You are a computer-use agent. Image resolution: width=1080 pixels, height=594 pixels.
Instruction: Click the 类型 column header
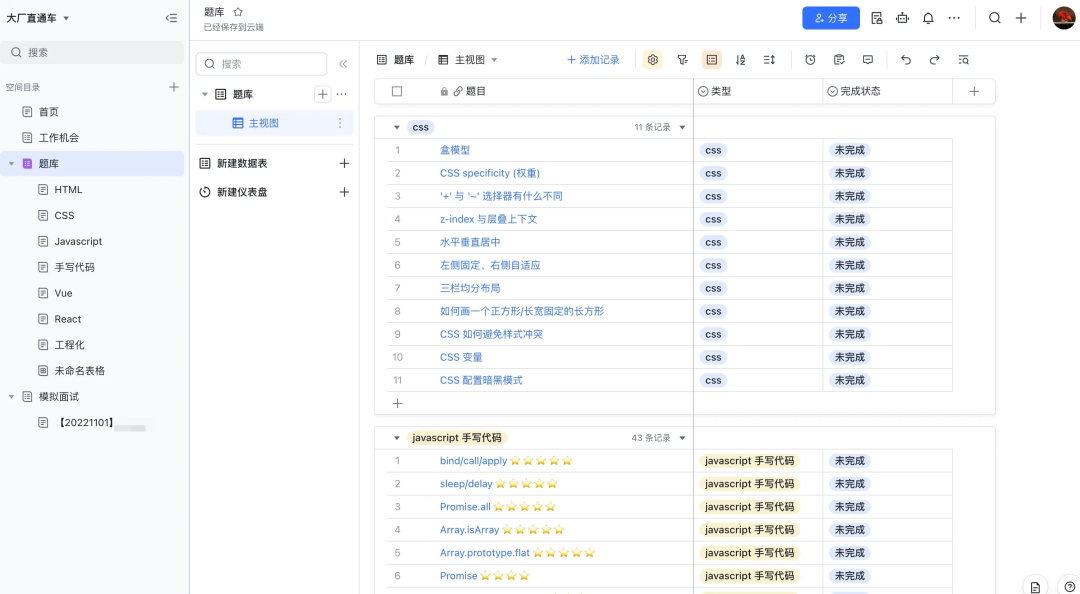click(758, 91)
